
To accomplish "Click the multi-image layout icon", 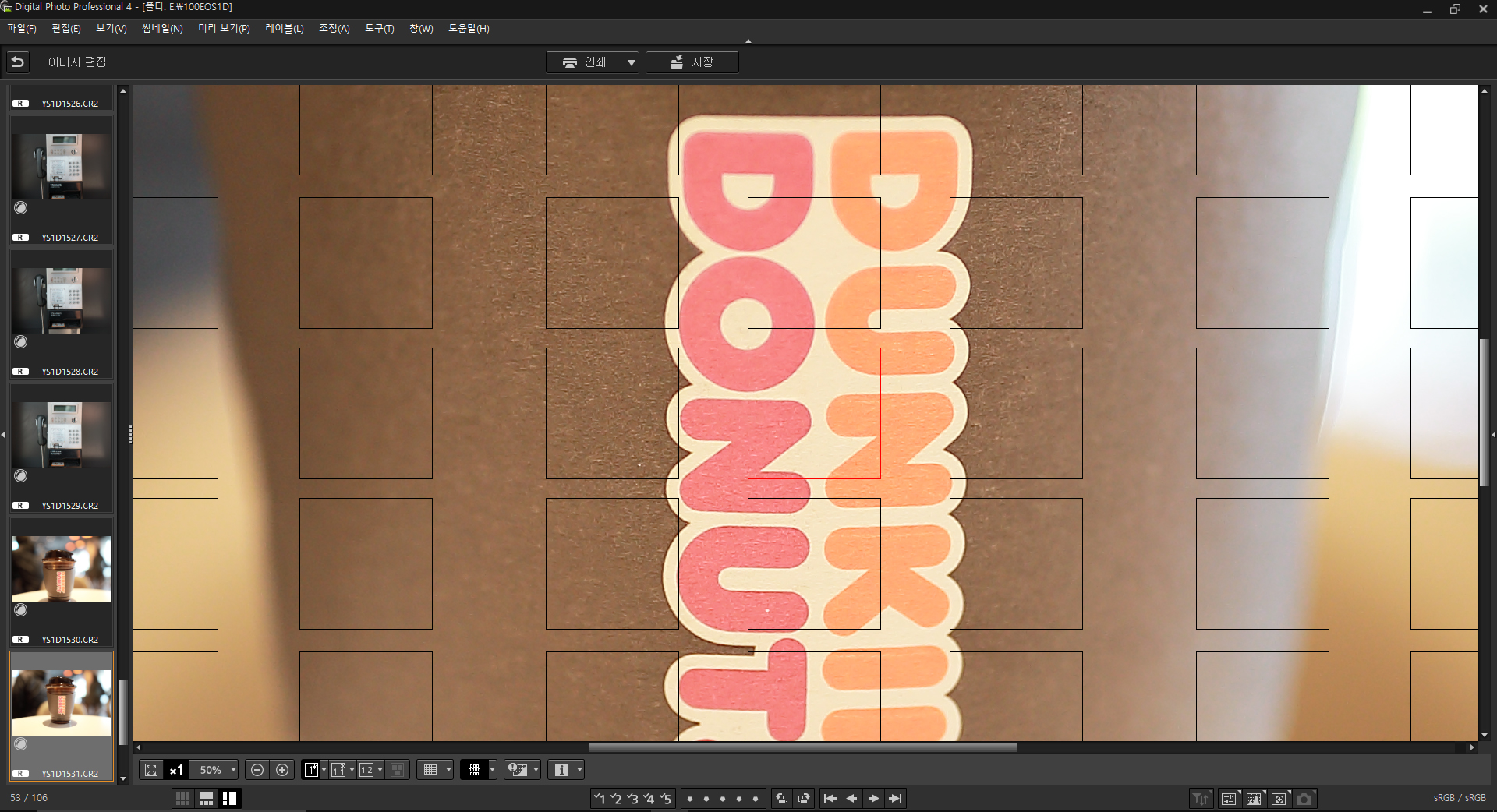I will (x=398, y=770).
